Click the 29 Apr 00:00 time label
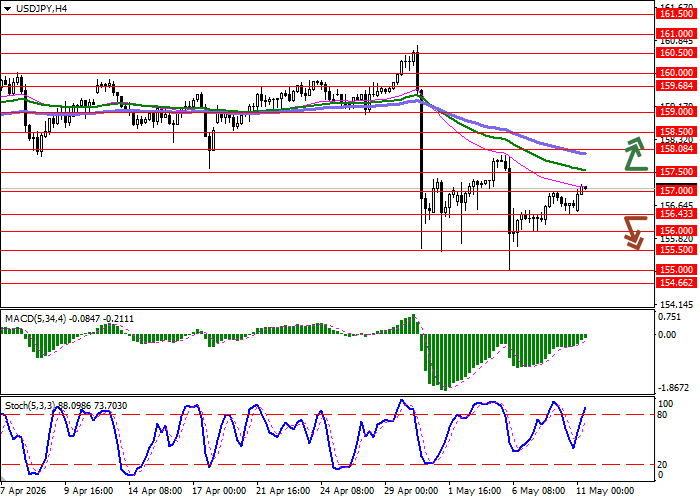Screen dimensions: 700x500 pyautogui.click(x=412, y=491)
